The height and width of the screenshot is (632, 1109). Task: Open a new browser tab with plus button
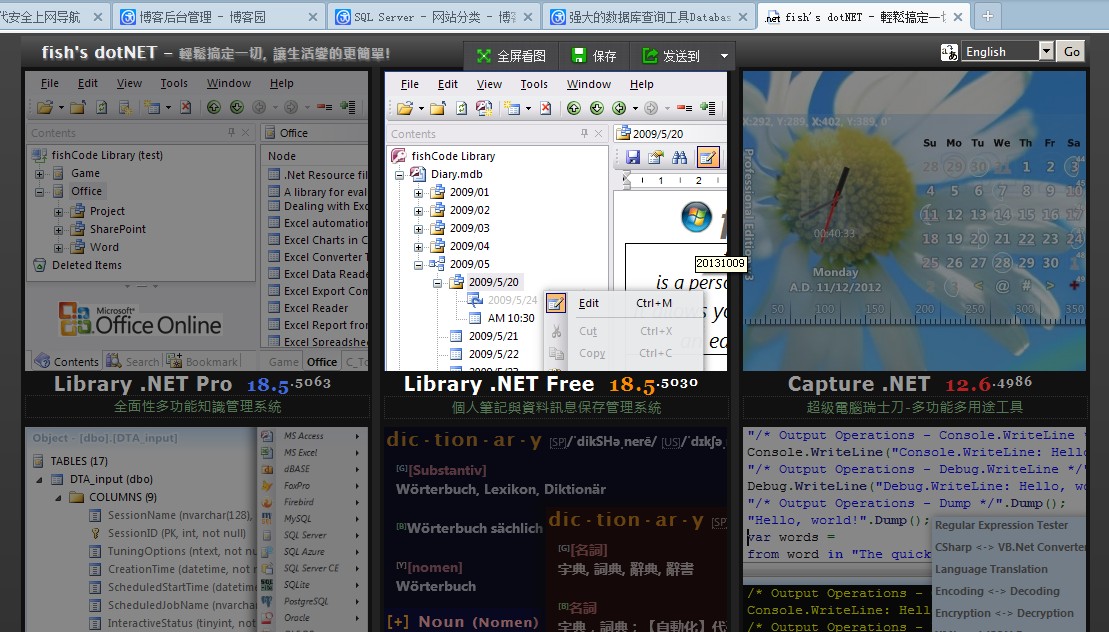click(987, 17)
